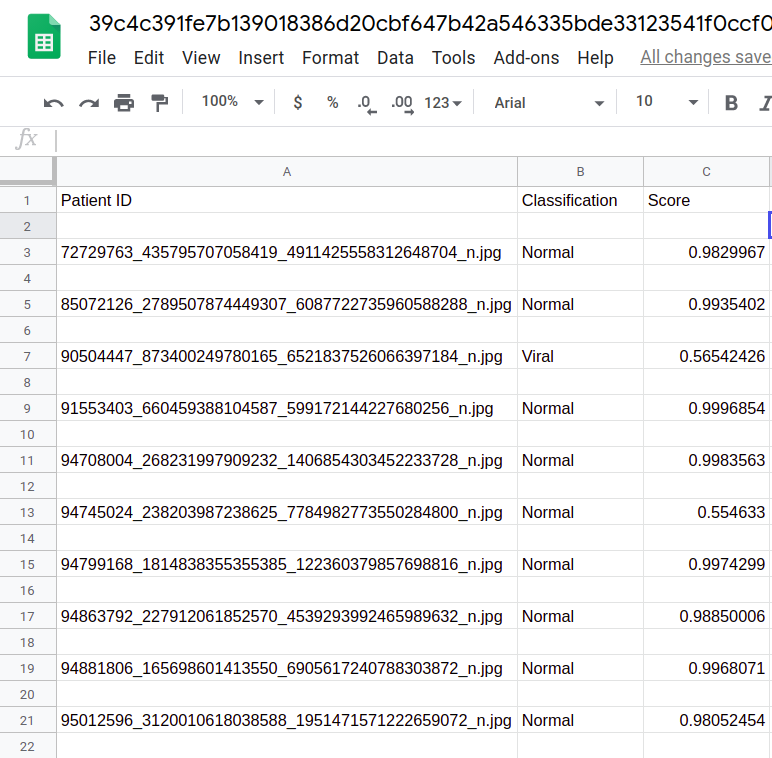This screenshot has height=758, width=772.
Task: Click the Undo arrow icon
Action: [x=53, y=103]
